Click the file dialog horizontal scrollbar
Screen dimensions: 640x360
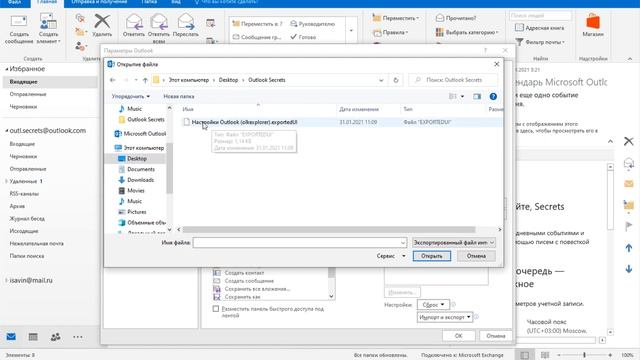[x=329, y=229]
